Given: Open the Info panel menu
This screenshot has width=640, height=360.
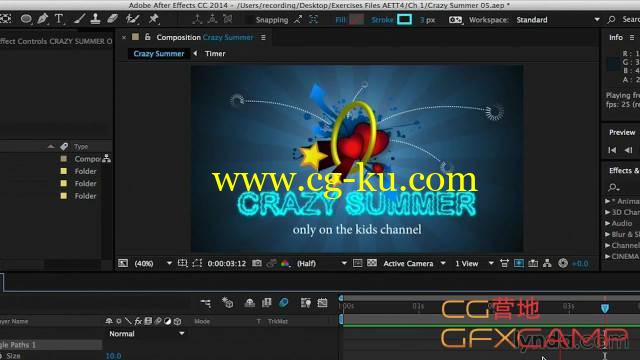Looking at the screenshot, I should click(x=632, y=37).
